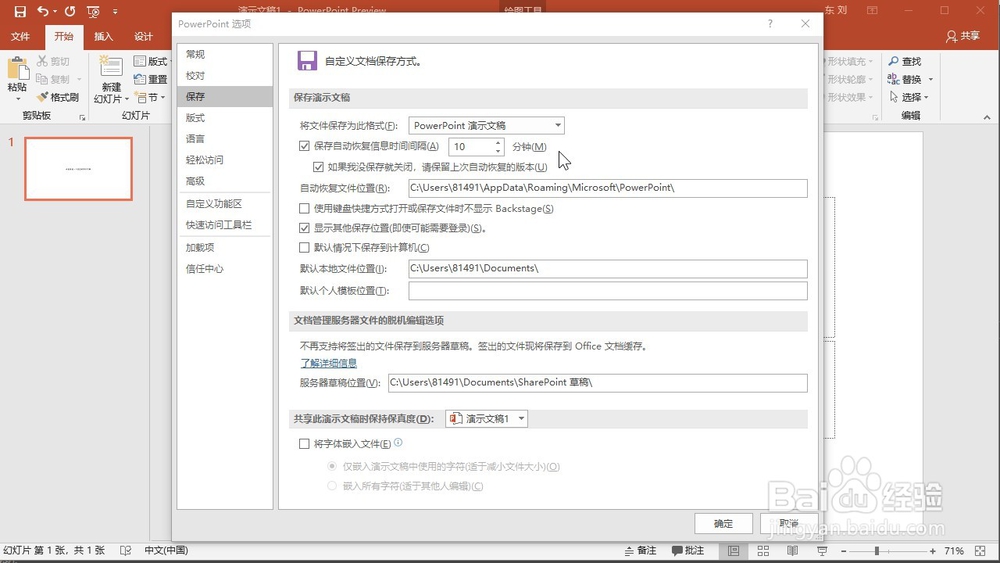Click the font embedding info icon

click(398, 442)
